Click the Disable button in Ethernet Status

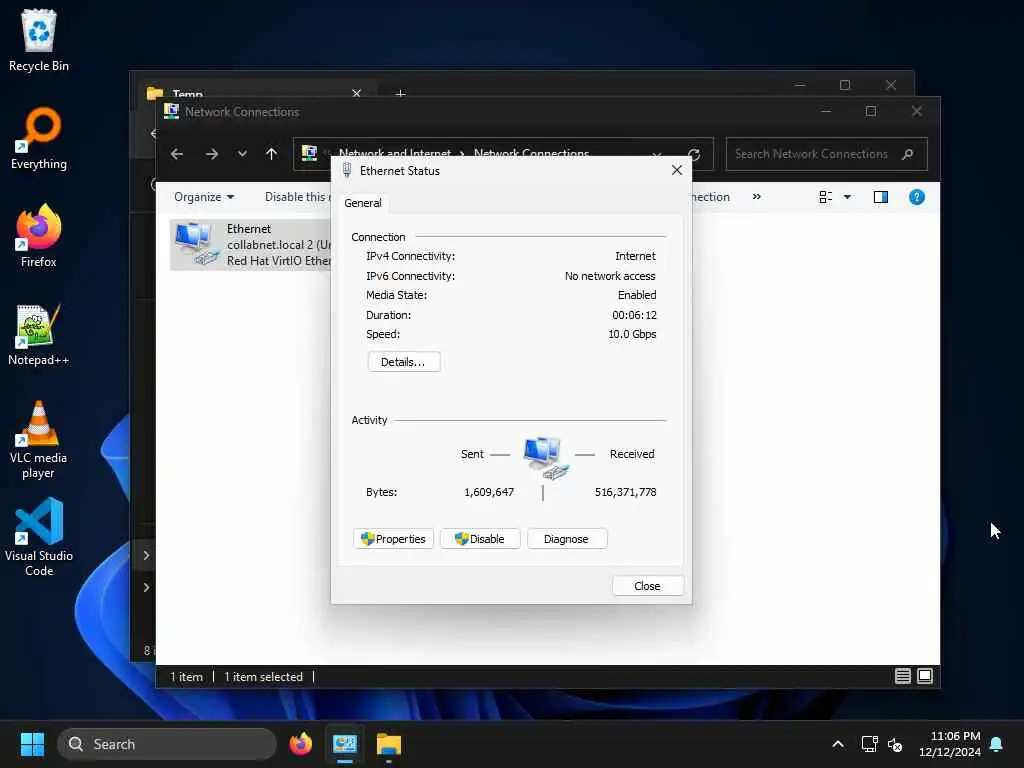[480, 539]
